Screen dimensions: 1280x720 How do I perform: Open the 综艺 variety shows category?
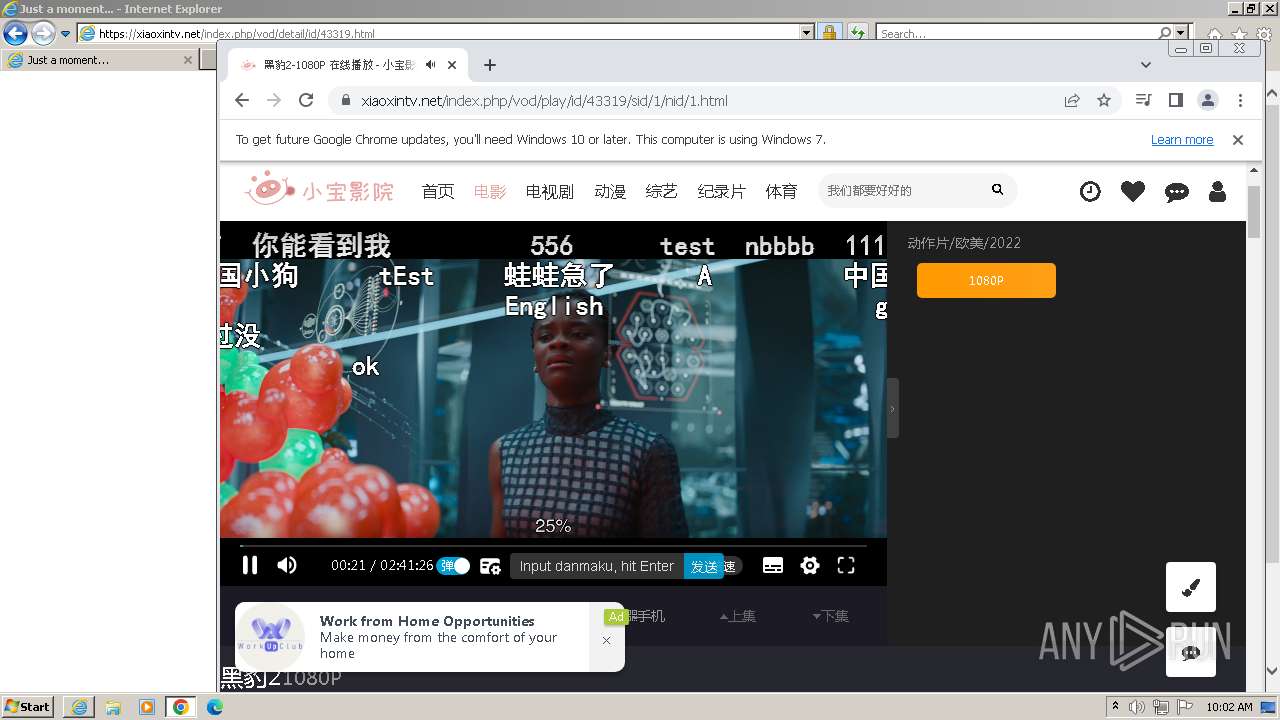[x=662, y=191]
